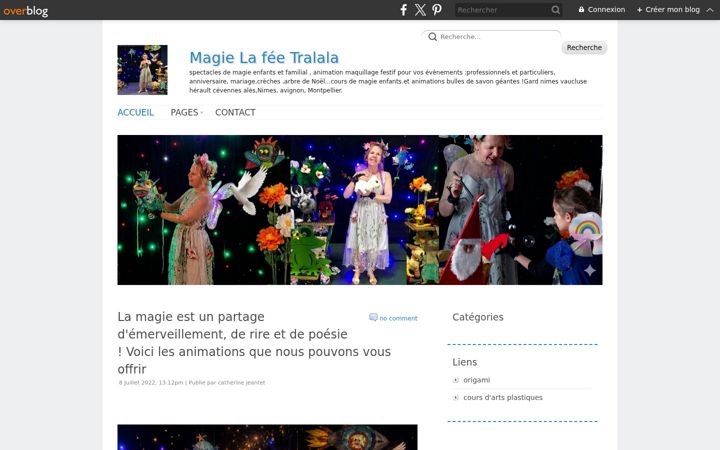Click the blog avatar thumbnail image
The width and height of the screenshot is (720, 450).
point(142,70)
